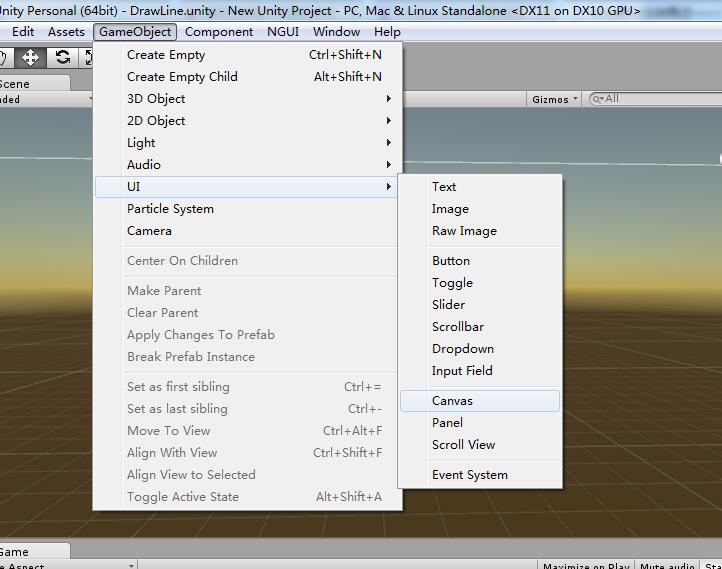Image resolution: width=722 pixels, height=569 pixels.
Task: Add a UI Scrollbar element
Action: 480,327
